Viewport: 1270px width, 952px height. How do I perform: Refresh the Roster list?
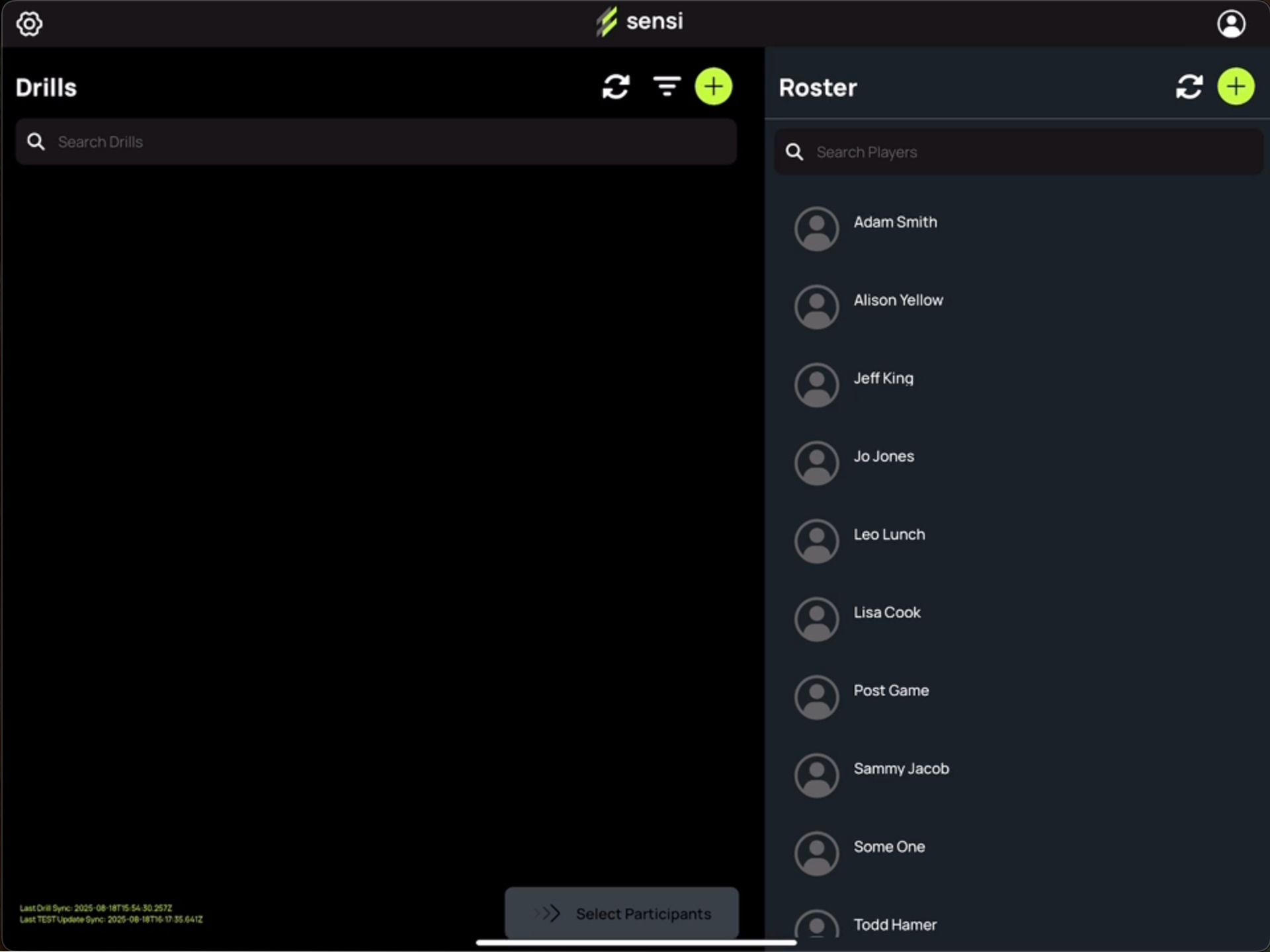tap(1189, 87)
